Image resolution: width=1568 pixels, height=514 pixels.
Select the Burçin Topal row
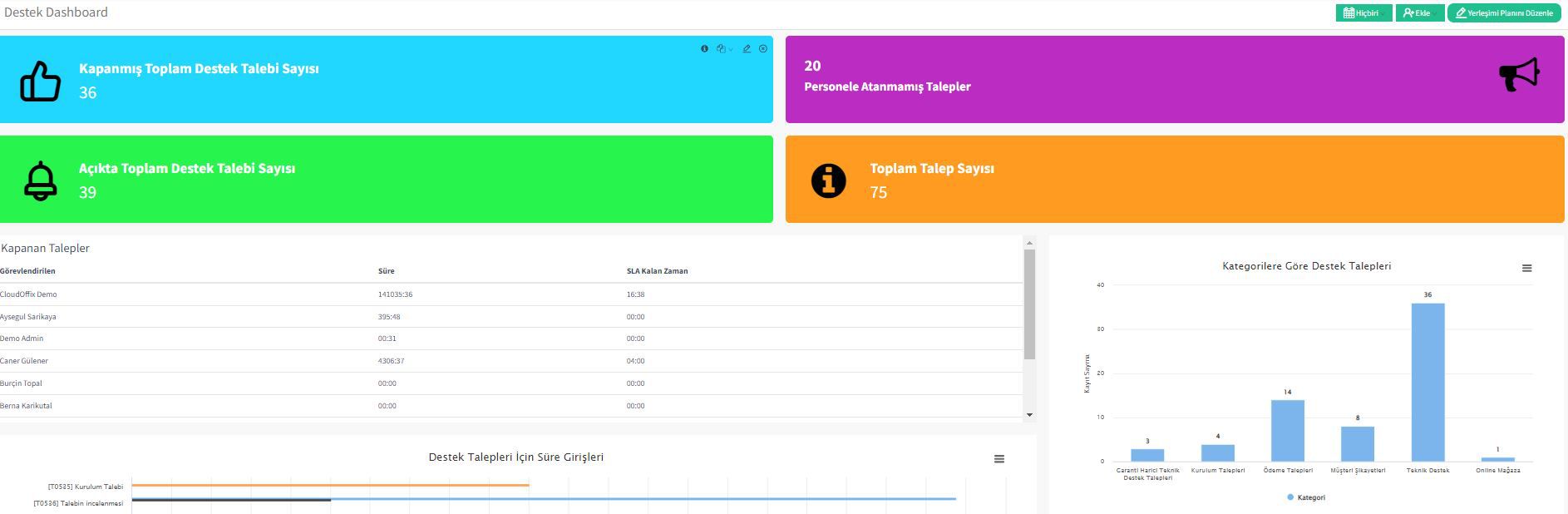[x=511, y=383]
